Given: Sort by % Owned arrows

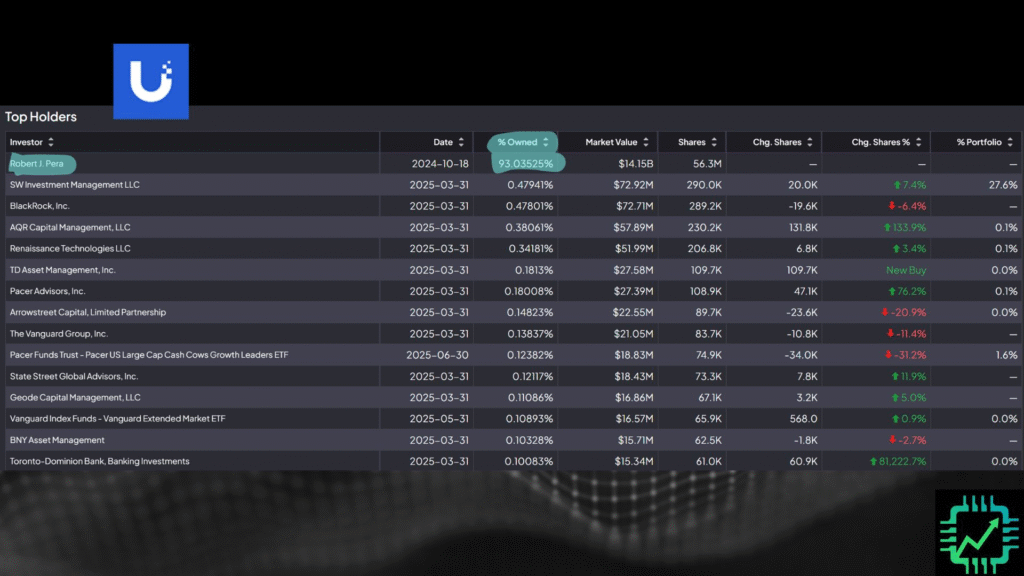Looking at the screenshot, I should [546, 142].
